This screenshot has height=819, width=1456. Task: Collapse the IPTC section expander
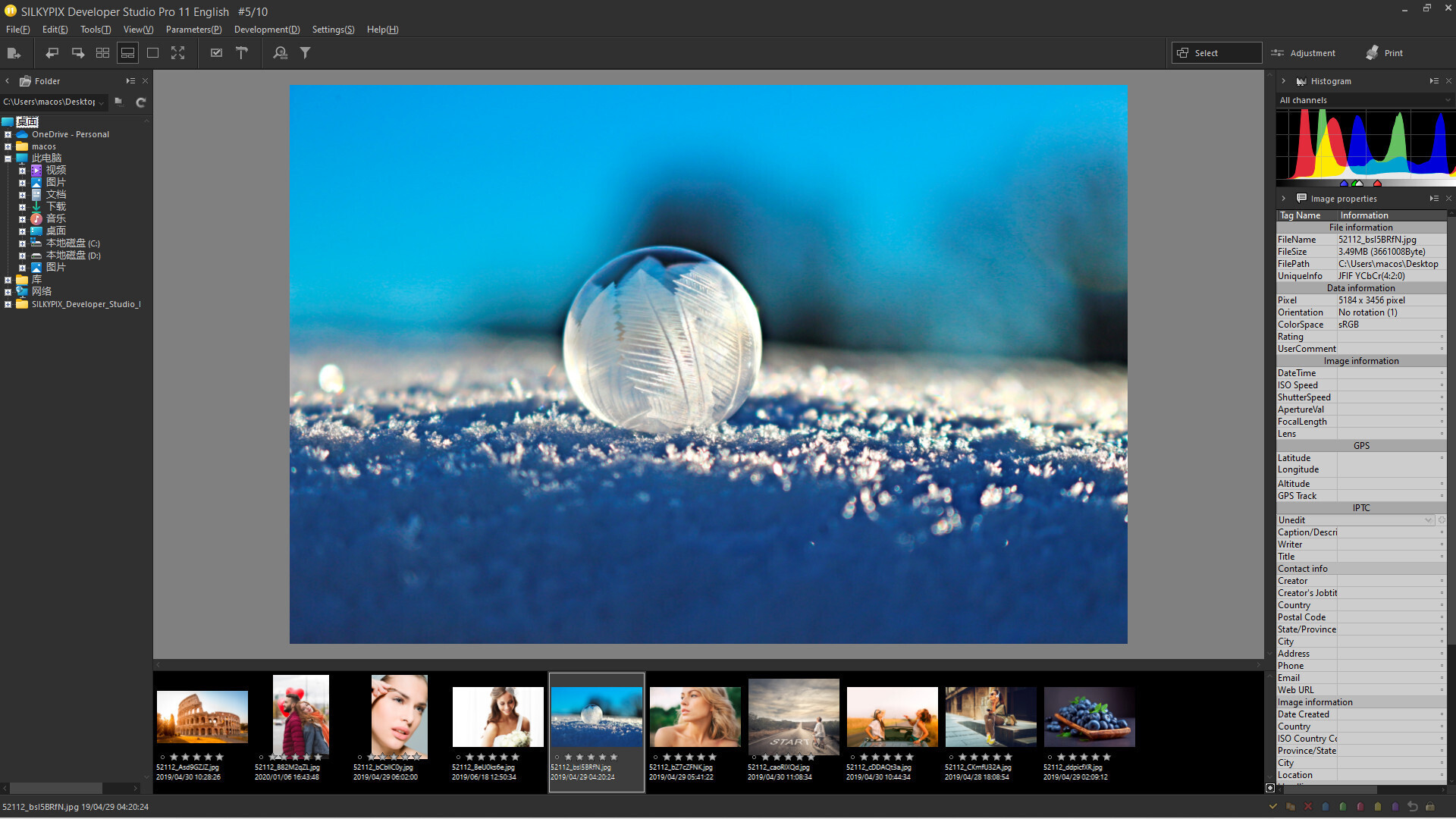[1360, 507]
